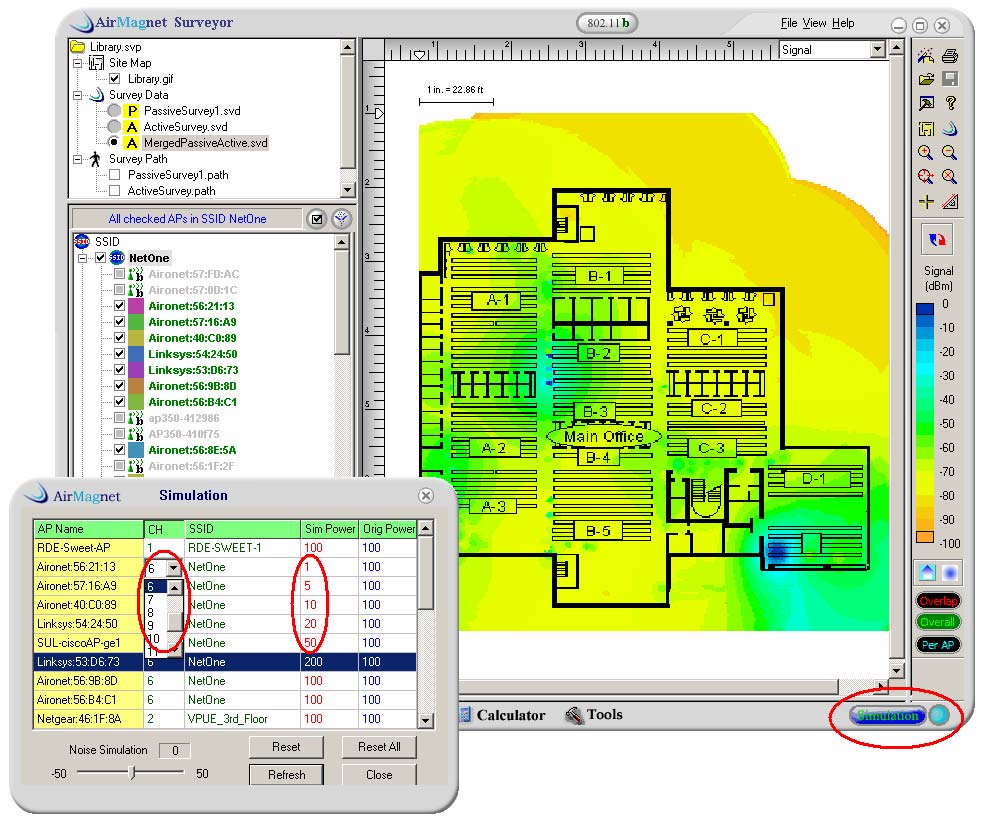Uncheck Aironet:56:21:13 in the AP tree
Image resolution: width=990 pixels, height=827 pixels.
coord(119,306)
